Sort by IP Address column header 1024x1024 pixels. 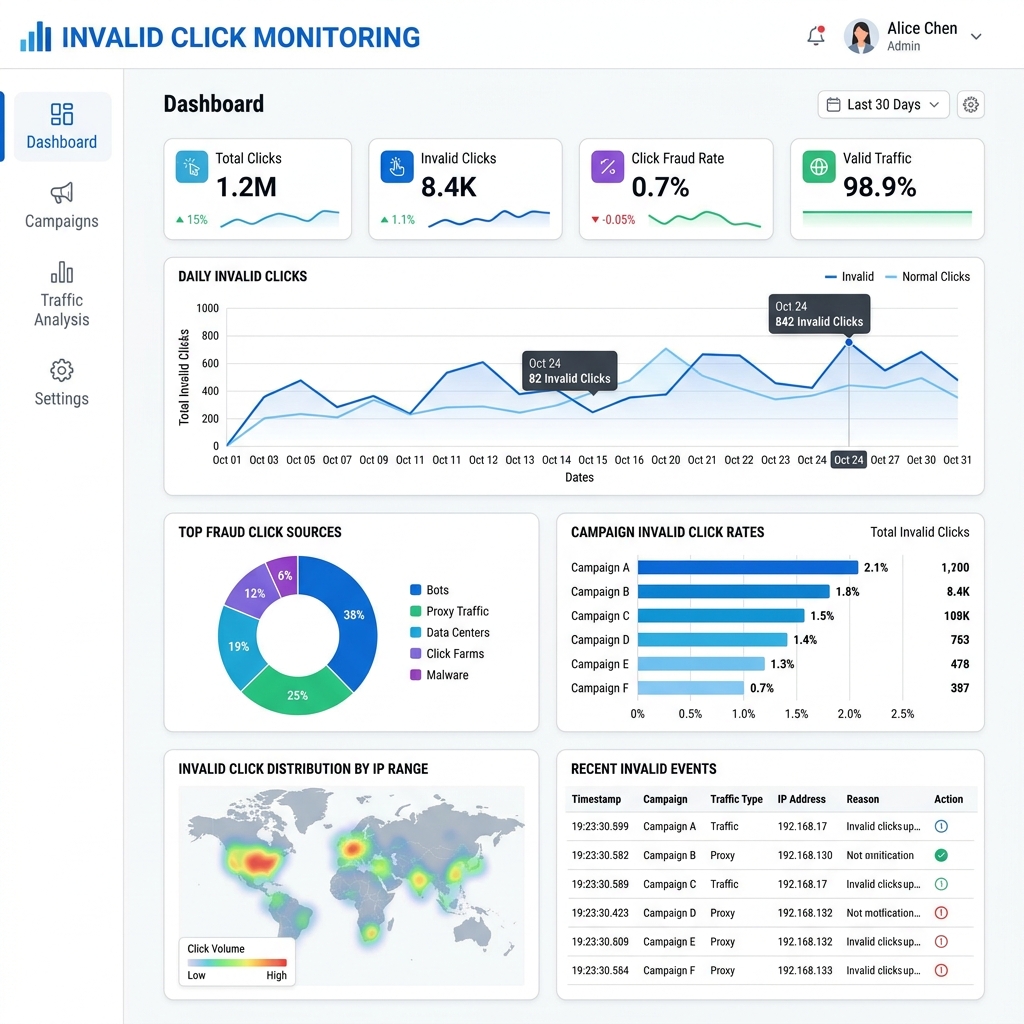801,799
